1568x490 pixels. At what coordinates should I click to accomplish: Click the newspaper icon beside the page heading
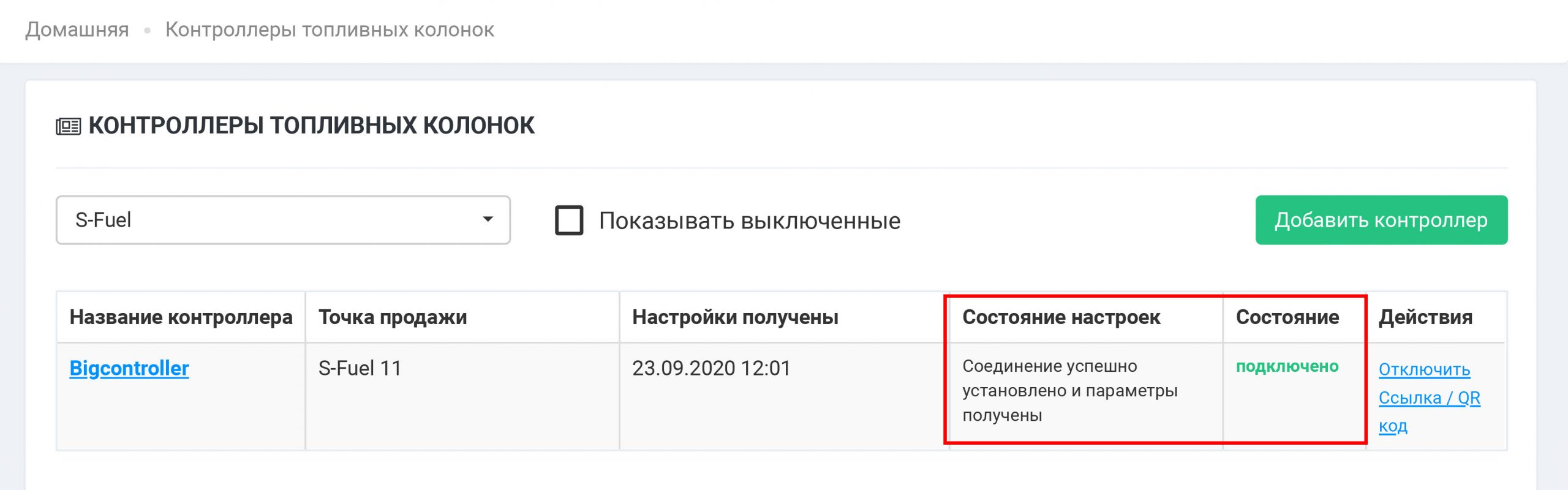(68, 126)
